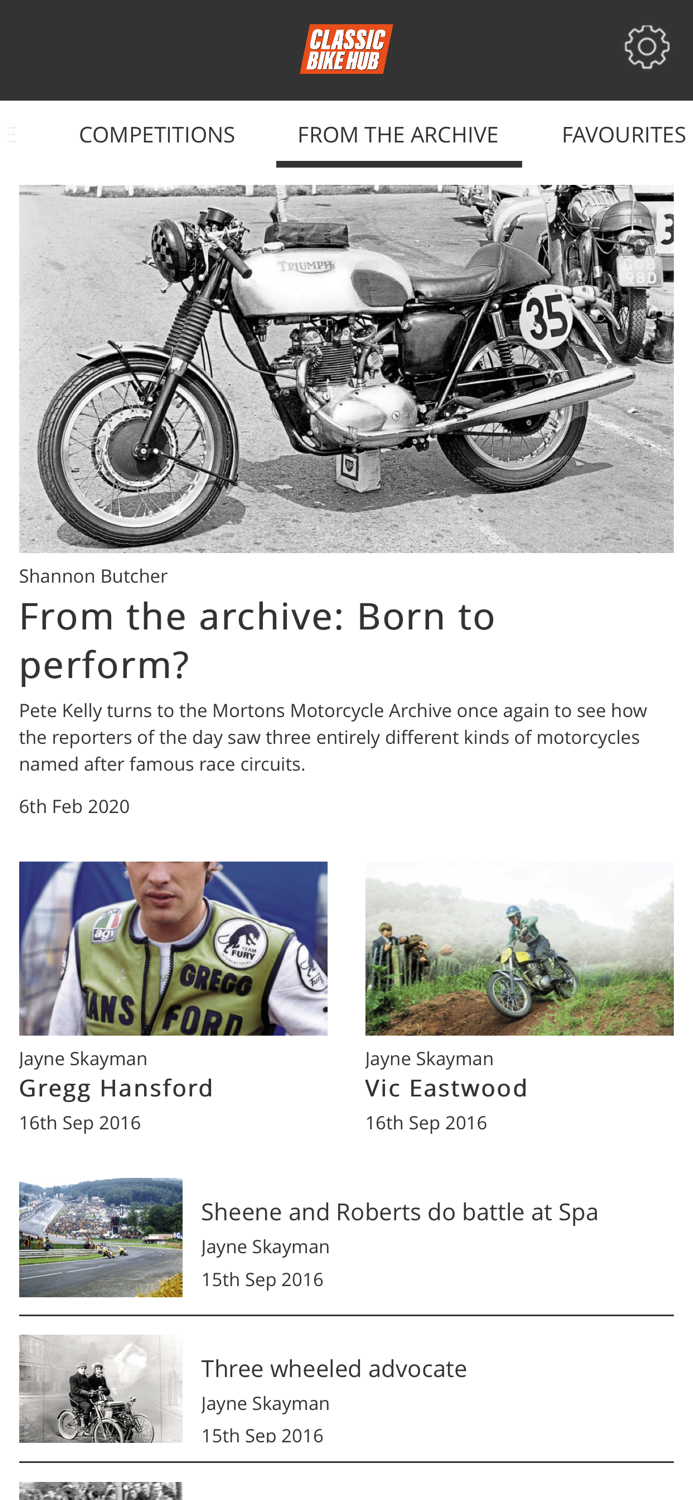Click the 6th Feb 2020 date label

pyautogui.click(x=74, y=807)
